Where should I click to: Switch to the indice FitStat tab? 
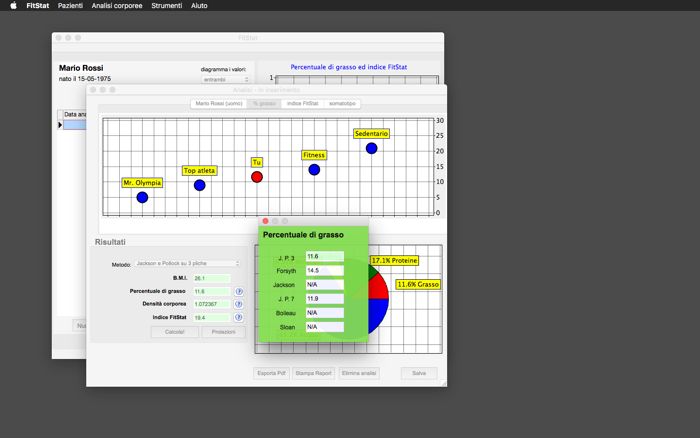(x=303, y=104)
